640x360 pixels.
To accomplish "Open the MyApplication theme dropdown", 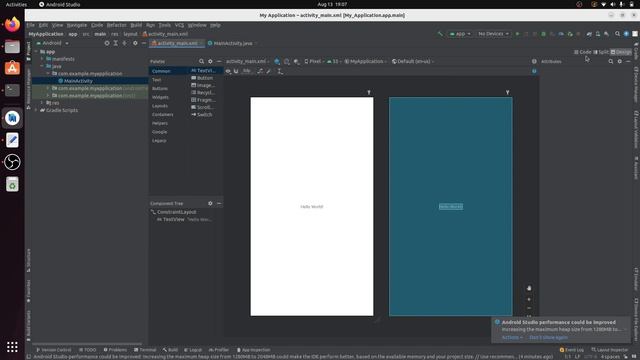I will pyautogui.click(x=365, y=61).
